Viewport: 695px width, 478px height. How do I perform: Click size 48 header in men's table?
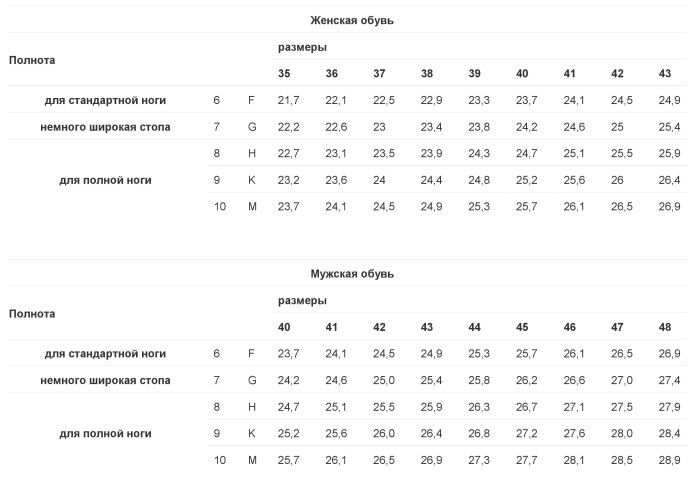(665, 327)
